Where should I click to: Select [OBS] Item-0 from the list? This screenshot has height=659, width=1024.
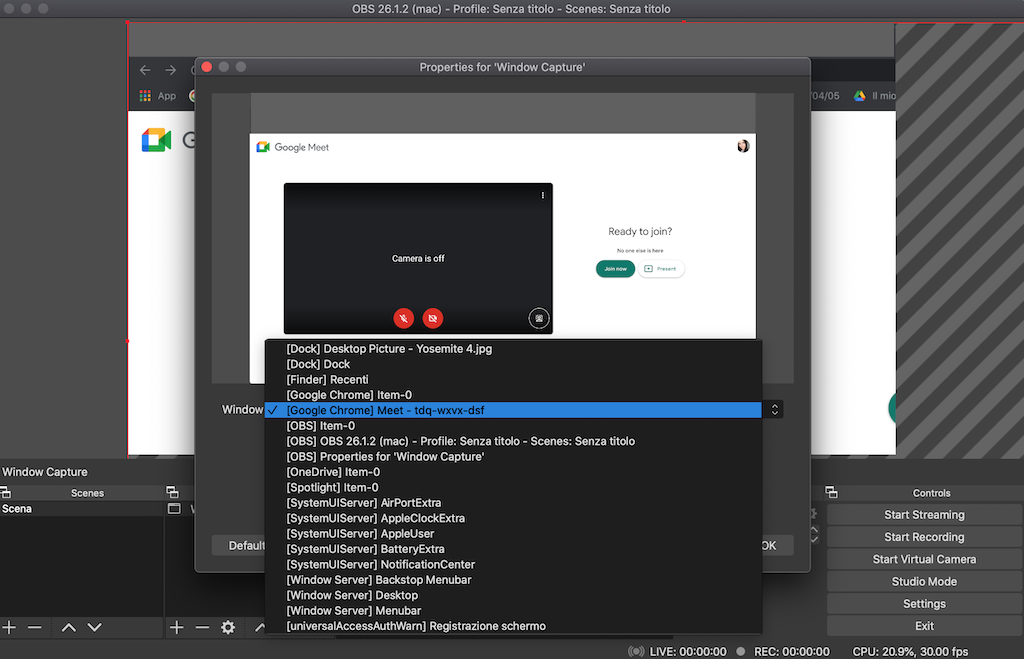(x=513, y=426)
